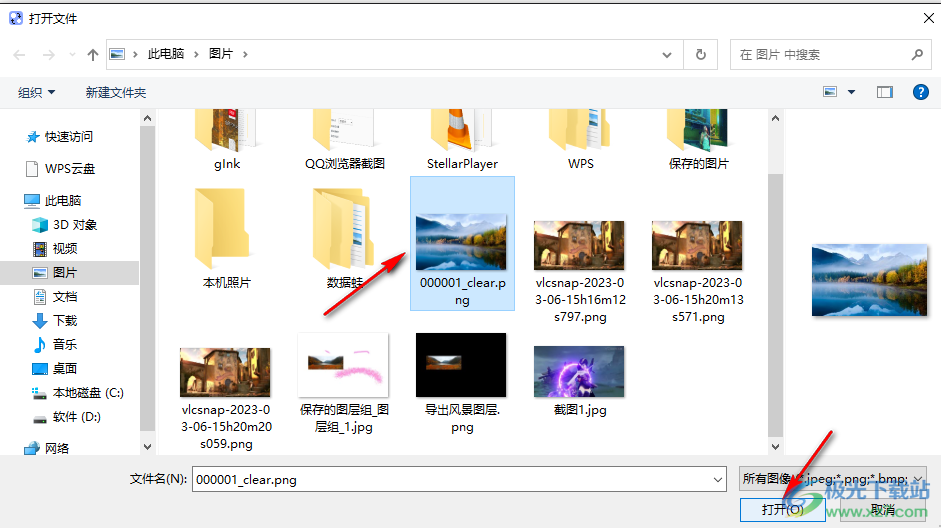Image resolution: width=941 pixels, height=528 pixels.
Task: Go forward using the forward arrow
Action: tap(49, 55)
